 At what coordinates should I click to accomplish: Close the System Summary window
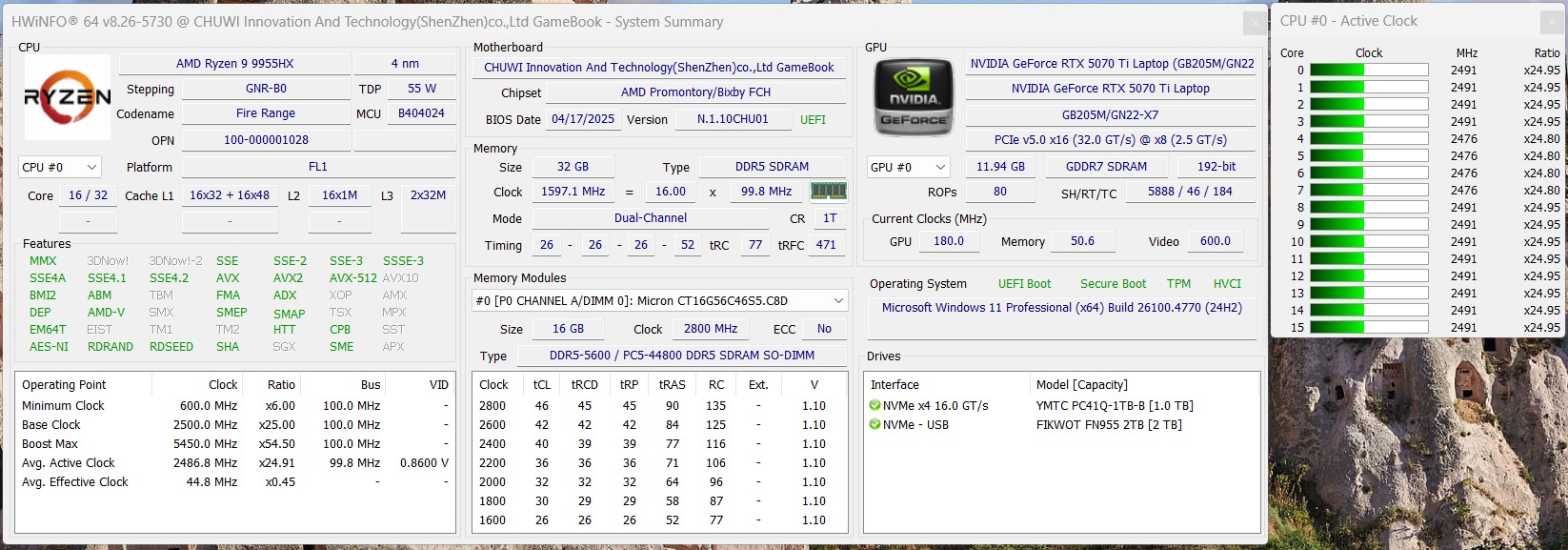(1255, 23)
